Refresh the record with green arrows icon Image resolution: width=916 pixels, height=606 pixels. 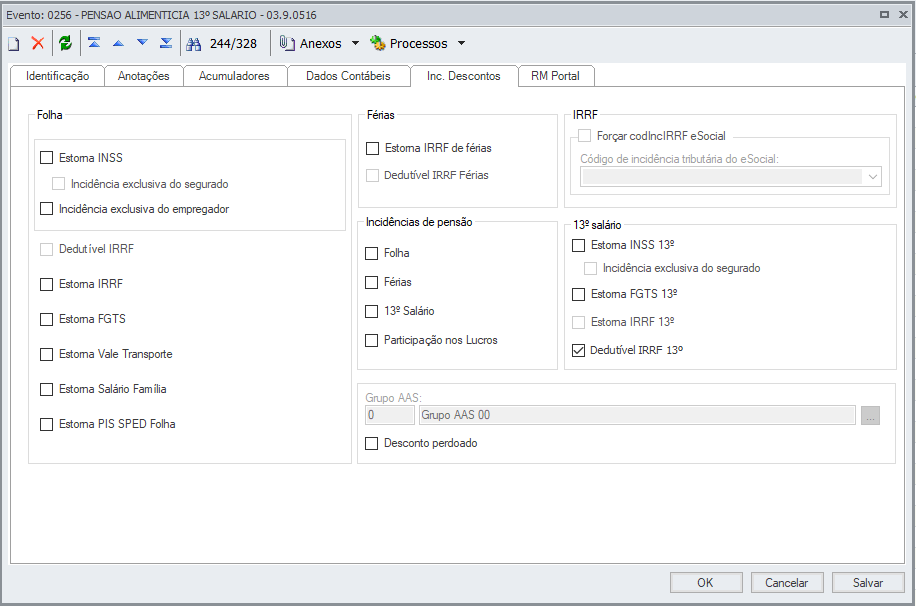(65, 43)
